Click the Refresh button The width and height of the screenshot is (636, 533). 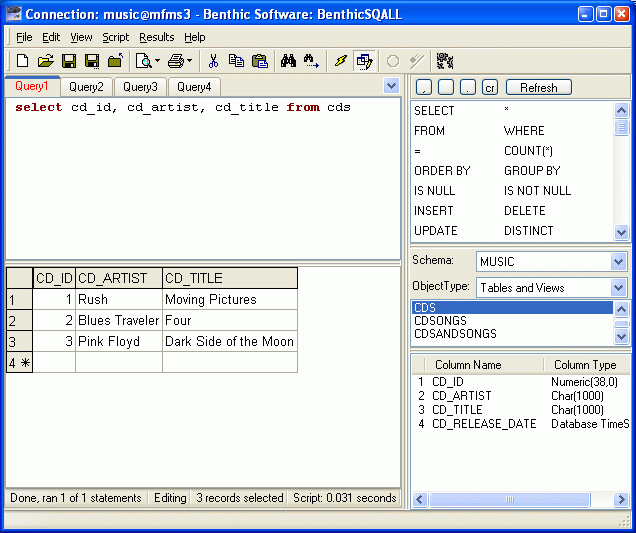pyautogui.click(x=539, y=88)
